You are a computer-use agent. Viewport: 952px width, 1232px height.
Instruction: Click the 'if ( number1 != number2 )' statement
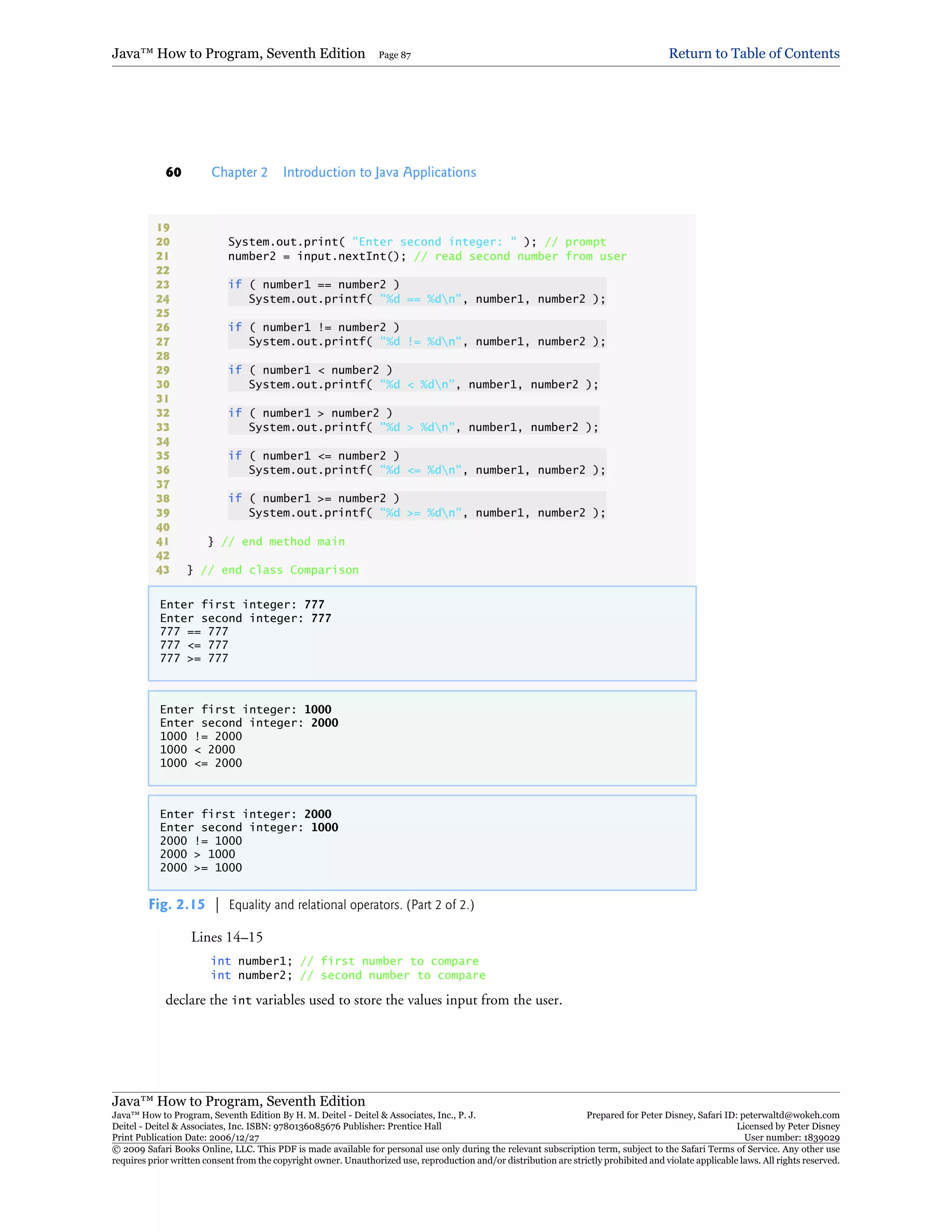(x=314, y=327)
